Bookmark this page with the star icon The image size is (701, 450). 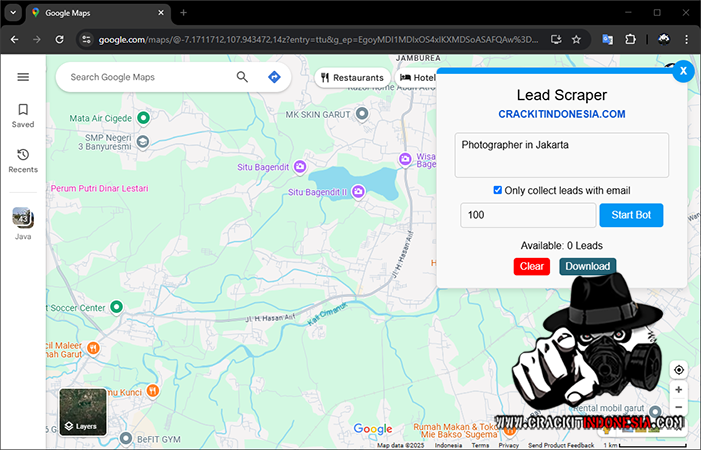[576, 39]
